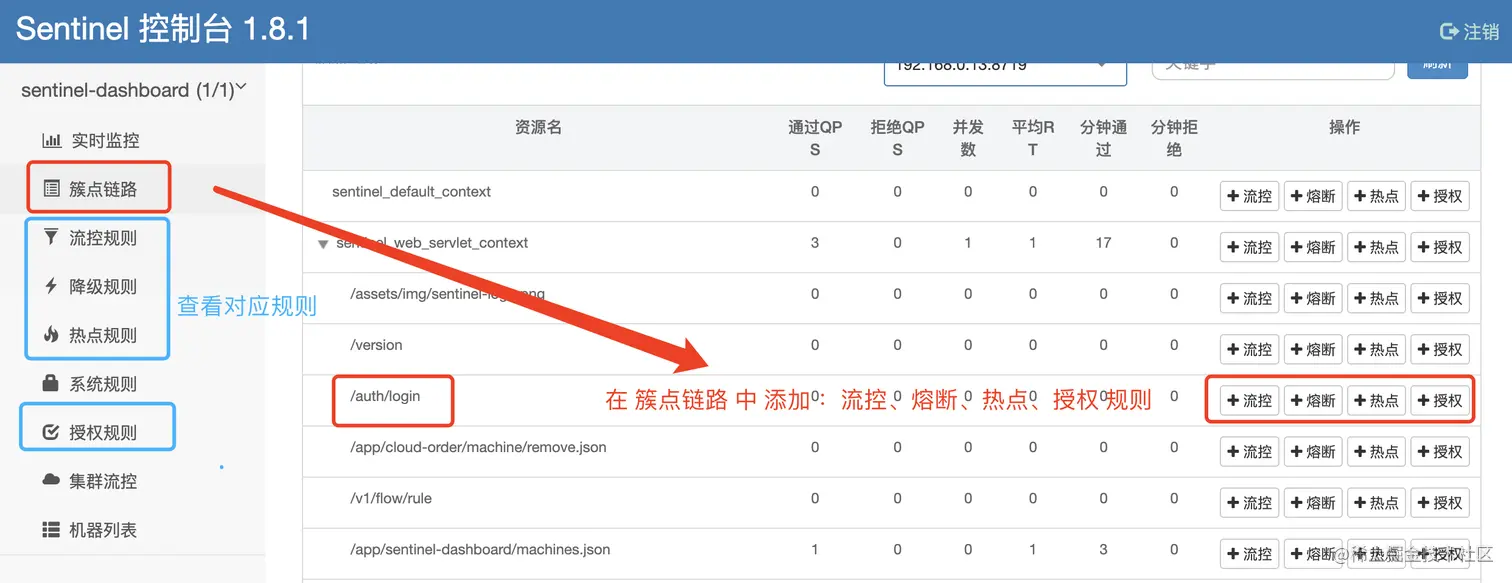Open 机器列表 in the sidebar
This screenshot has width=1512, height=583.
103,530
